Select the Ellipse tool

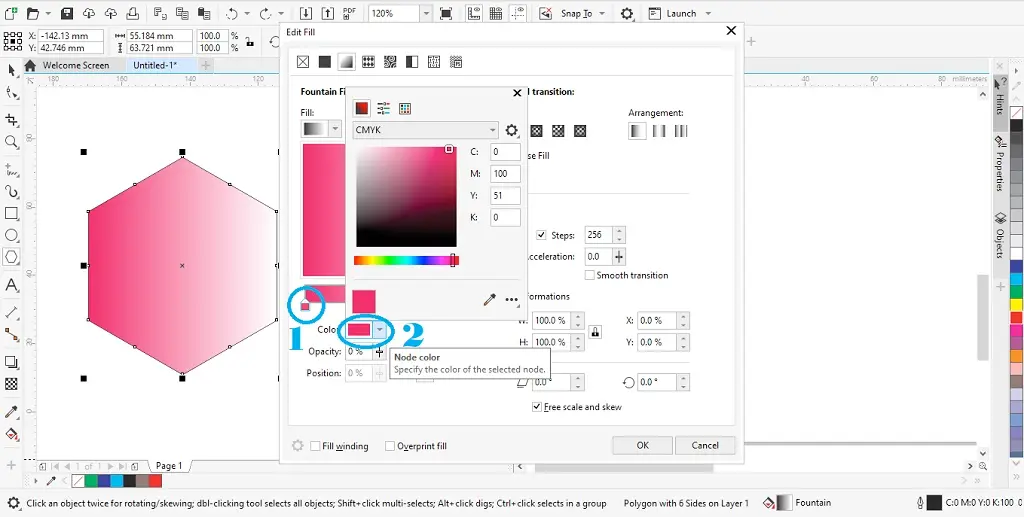[11, 235]
